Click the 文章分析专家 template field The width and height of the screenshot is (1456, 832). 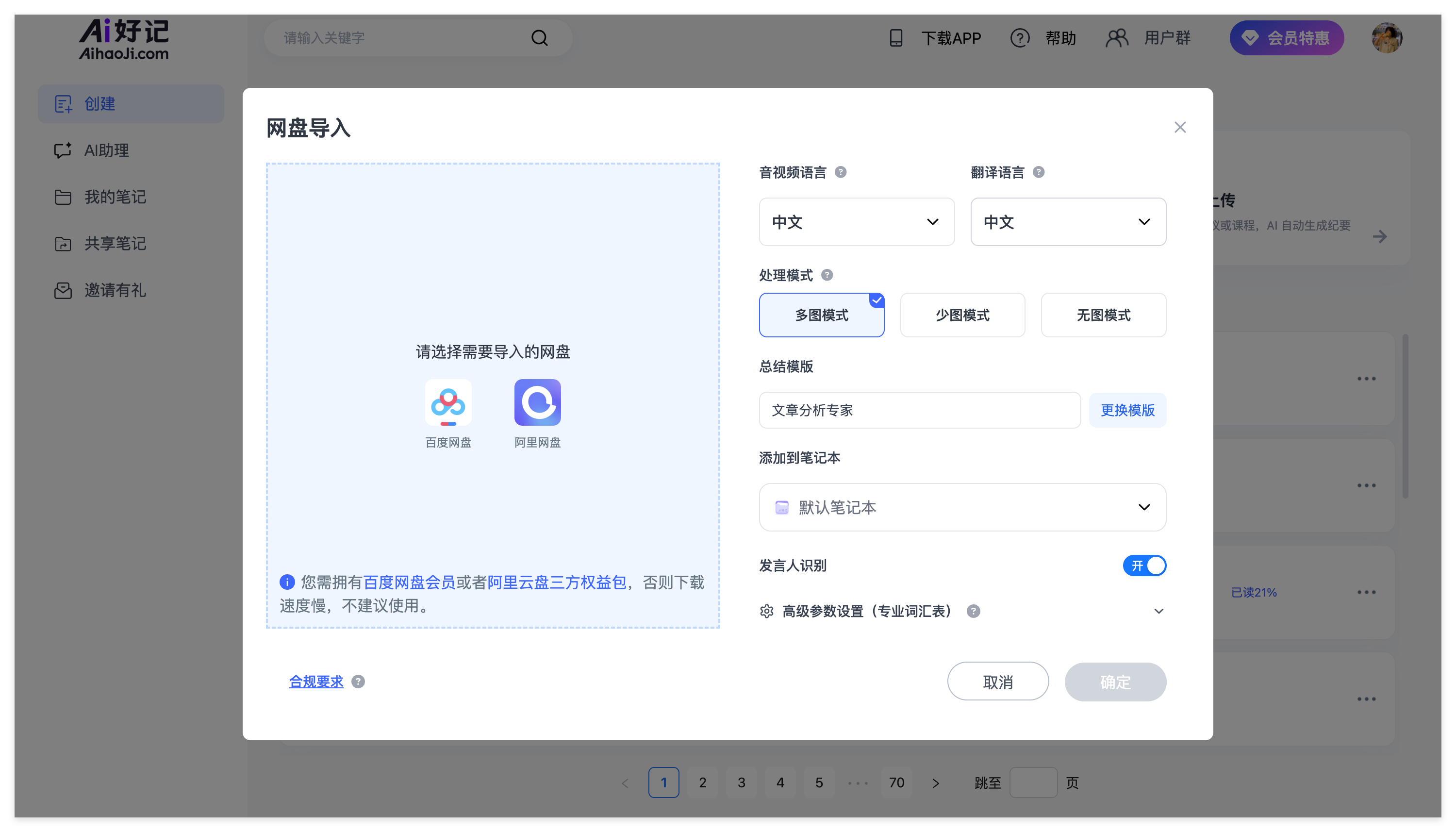coord(919,410)
